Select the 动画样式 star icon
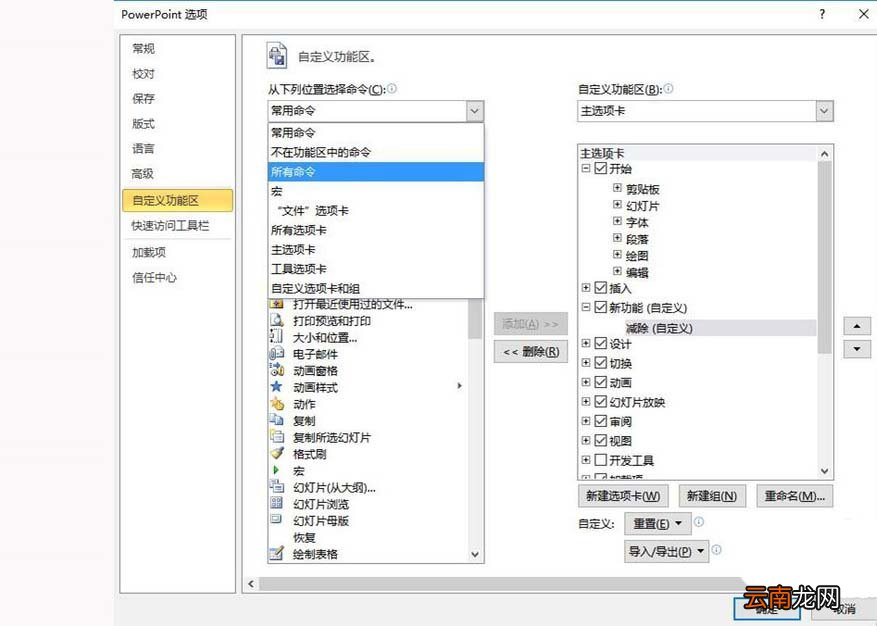 tap(276, 387)
